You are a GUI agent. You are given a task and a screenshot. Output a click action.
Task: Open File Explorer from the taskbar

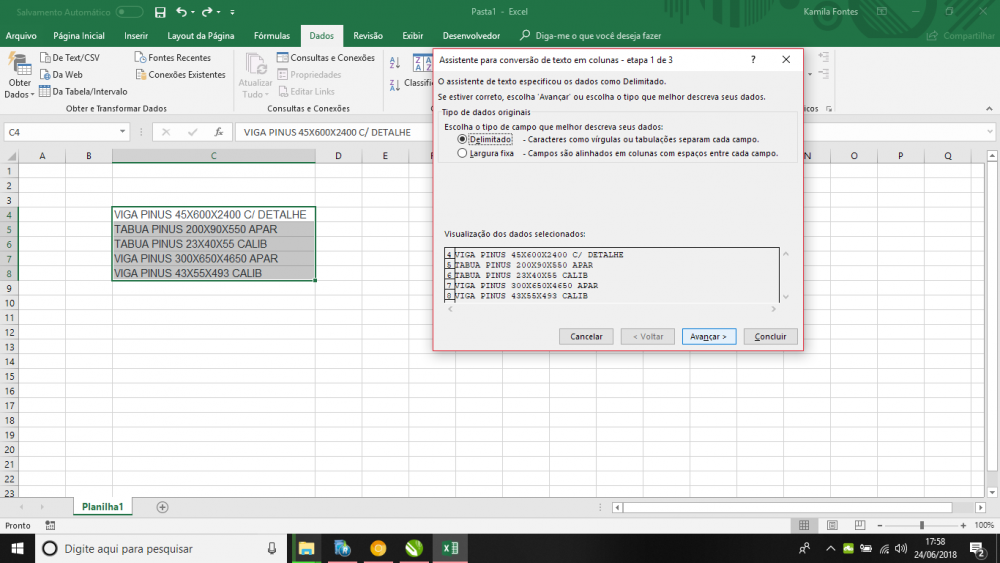click(307, 548)
